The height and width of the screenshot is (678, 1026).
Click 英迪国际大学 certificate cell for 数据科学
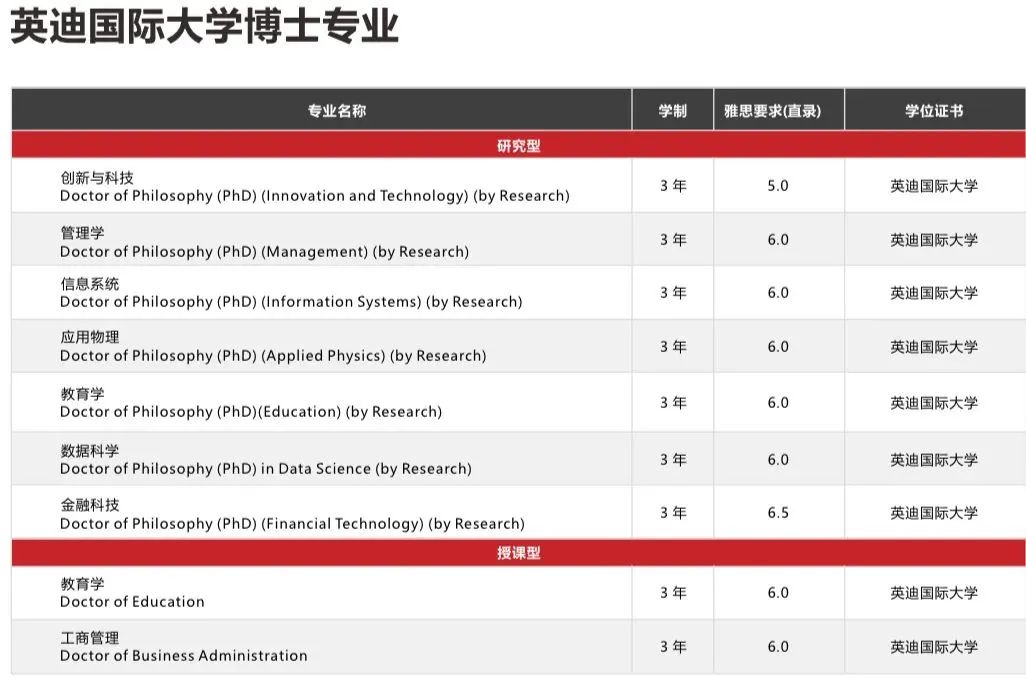pyautogui.click(x=934, y=460)
